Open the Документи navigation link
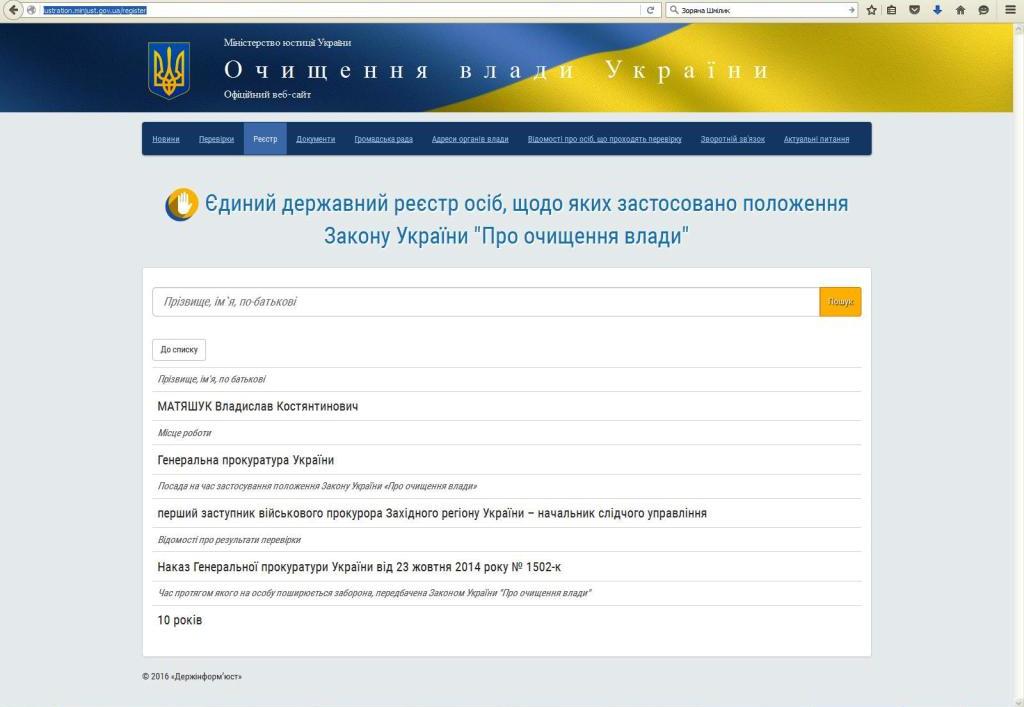The image size is (1024, 707). 316,139
